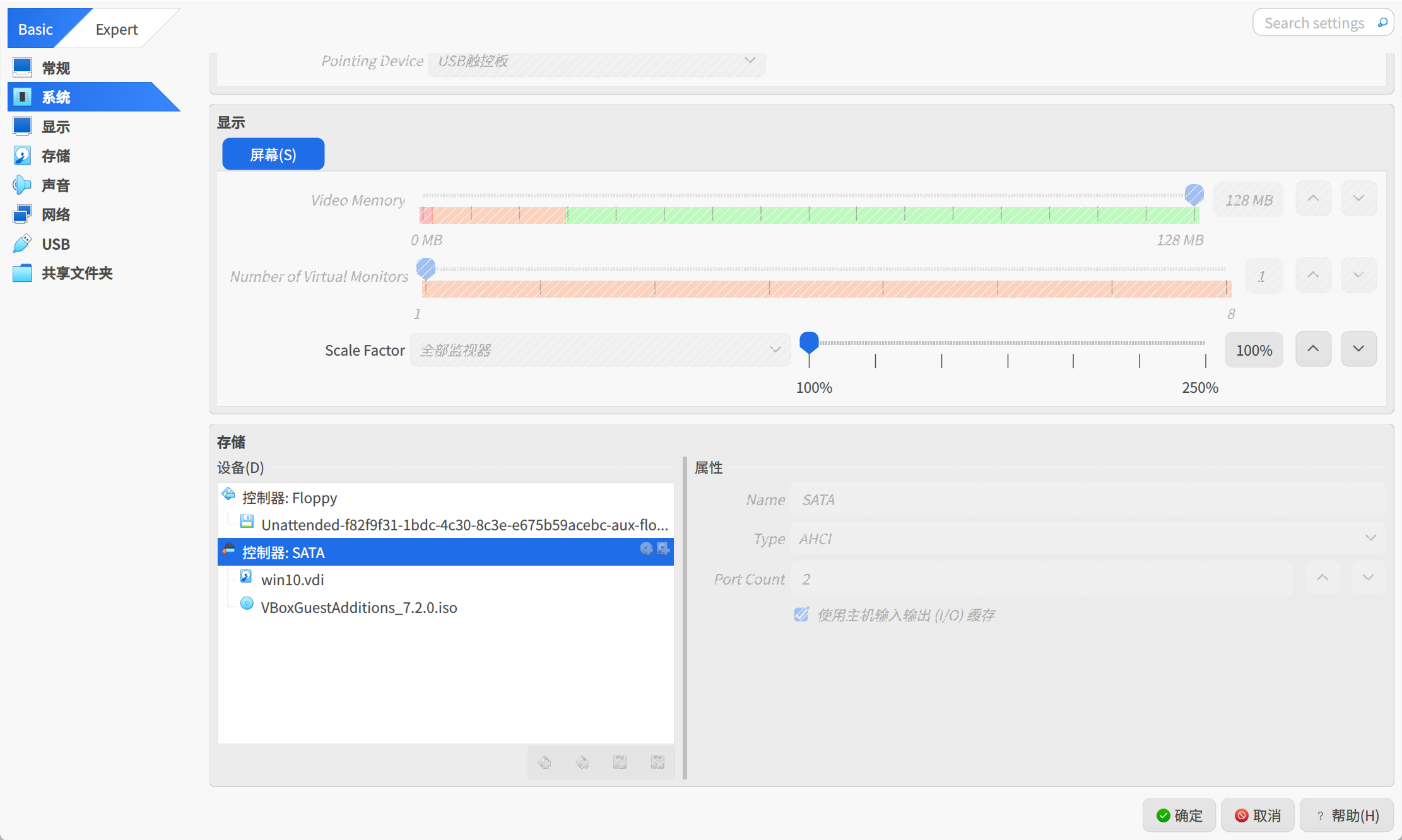Screen dimensions: 1402x840
Task: Open the 网络 network settings icon
Action: point(22,214)
